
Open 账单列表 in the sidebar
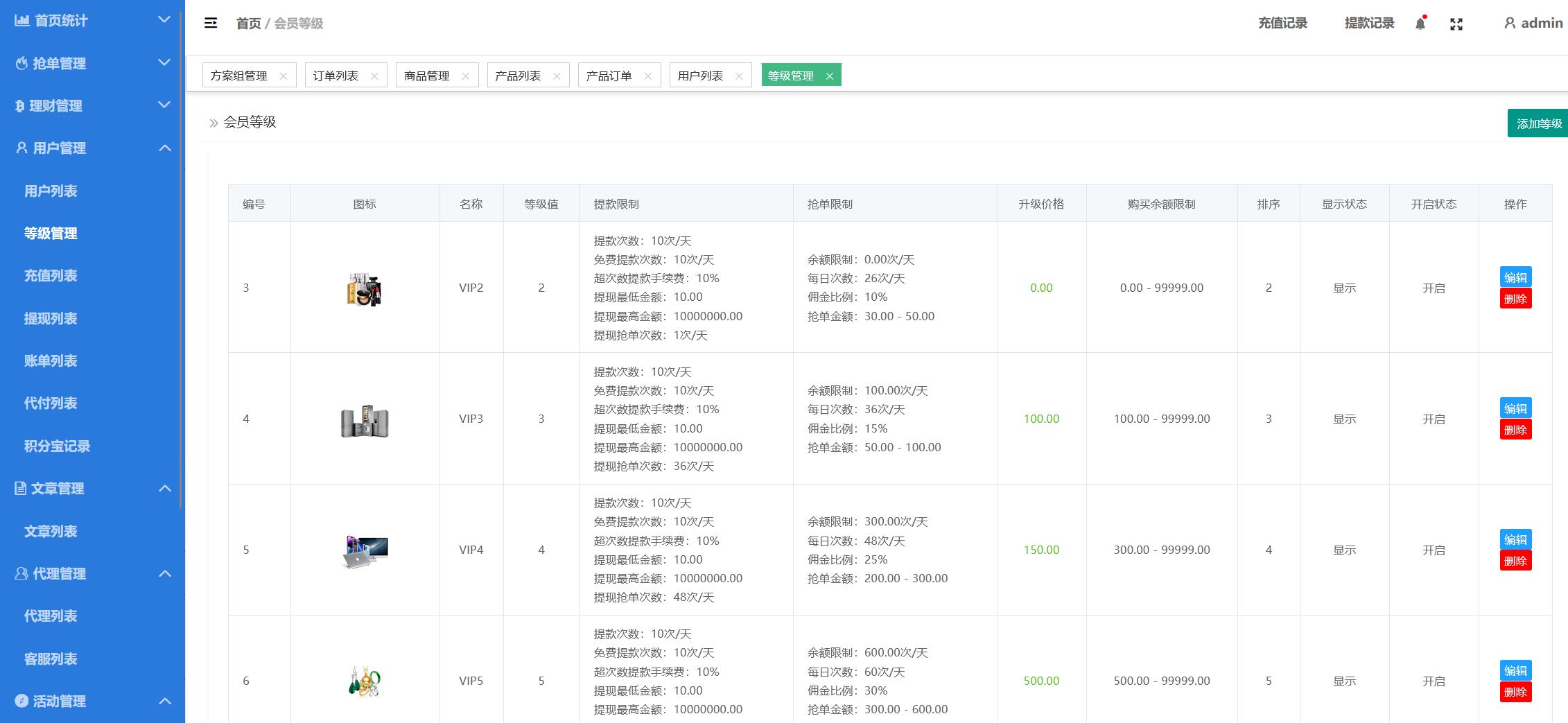click(51, 360)
